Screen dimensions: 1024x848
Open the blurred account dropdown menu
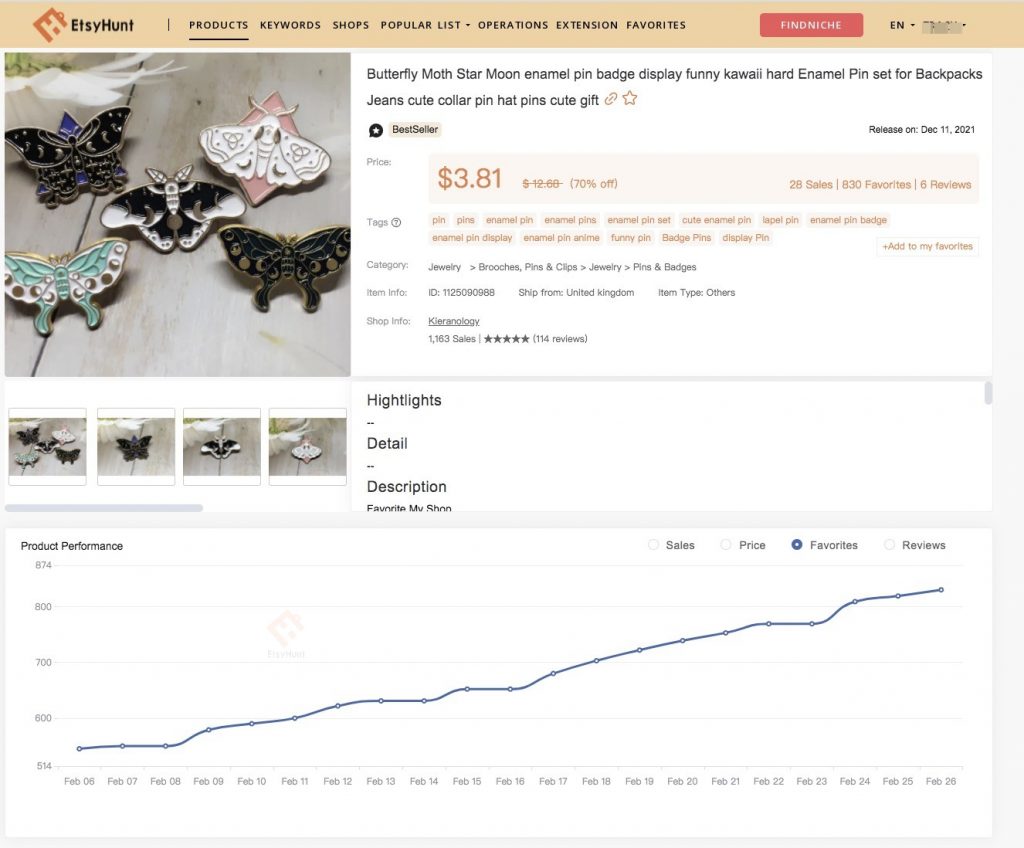point(944,25)
